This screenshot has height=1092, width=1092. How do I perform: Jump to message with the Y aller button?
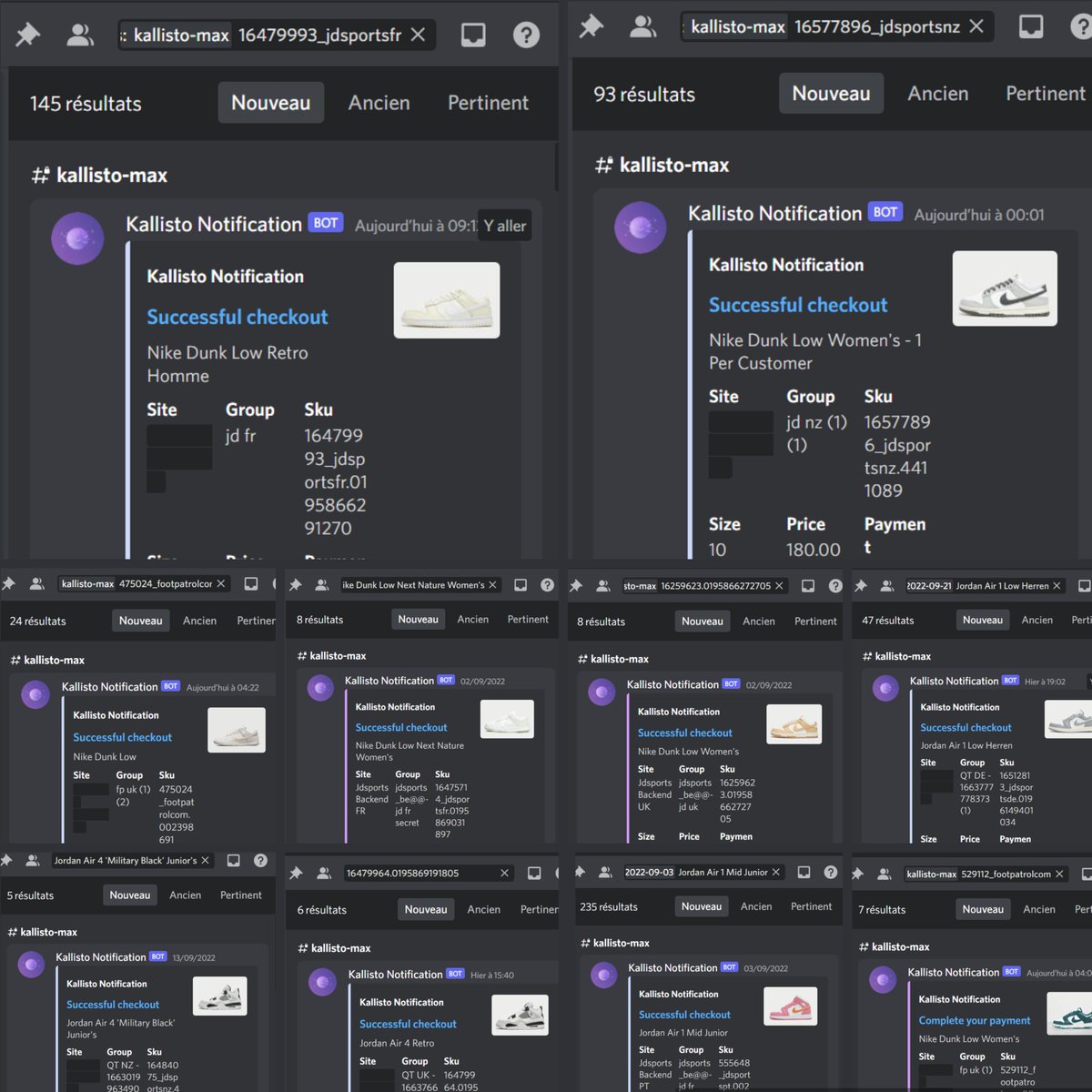(x=504, y=226)
